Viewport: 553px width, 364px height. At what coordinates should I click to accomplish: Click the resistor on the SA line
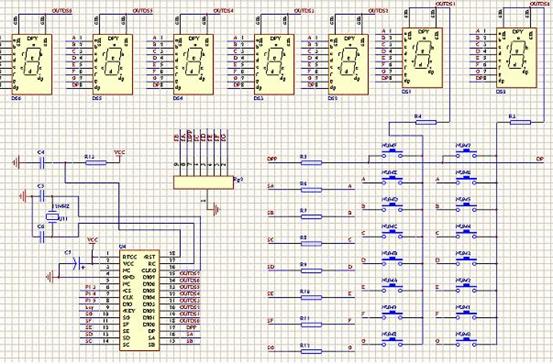pyautogui.click(x=311, y=190)
